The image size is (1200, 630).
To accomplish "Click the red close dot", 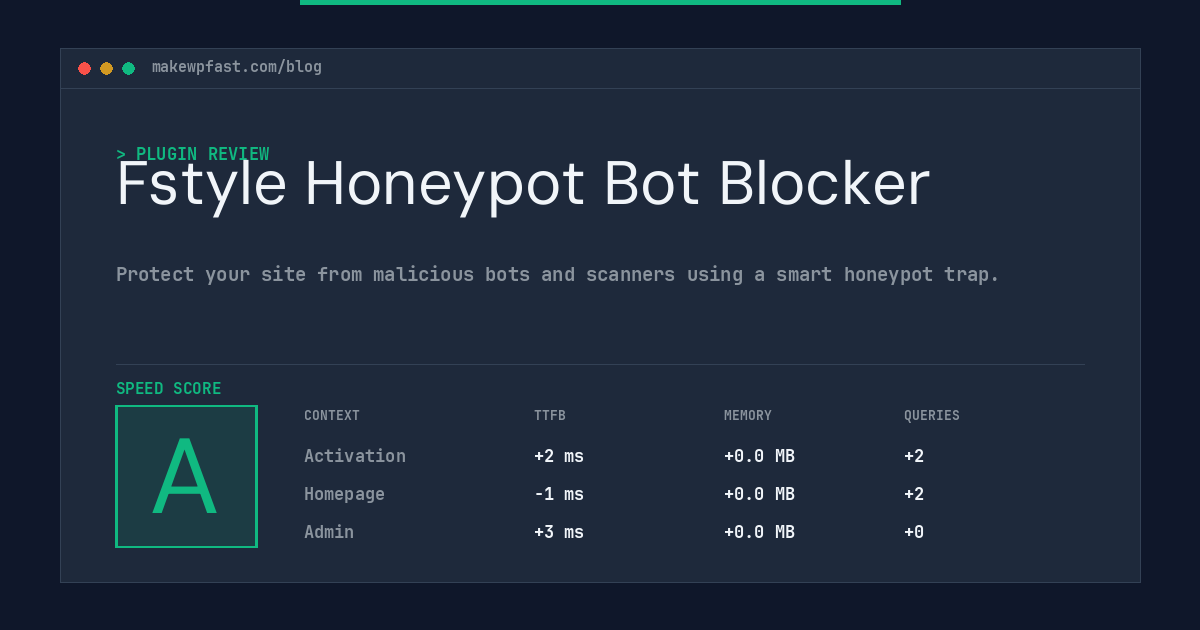I will 84,68.
